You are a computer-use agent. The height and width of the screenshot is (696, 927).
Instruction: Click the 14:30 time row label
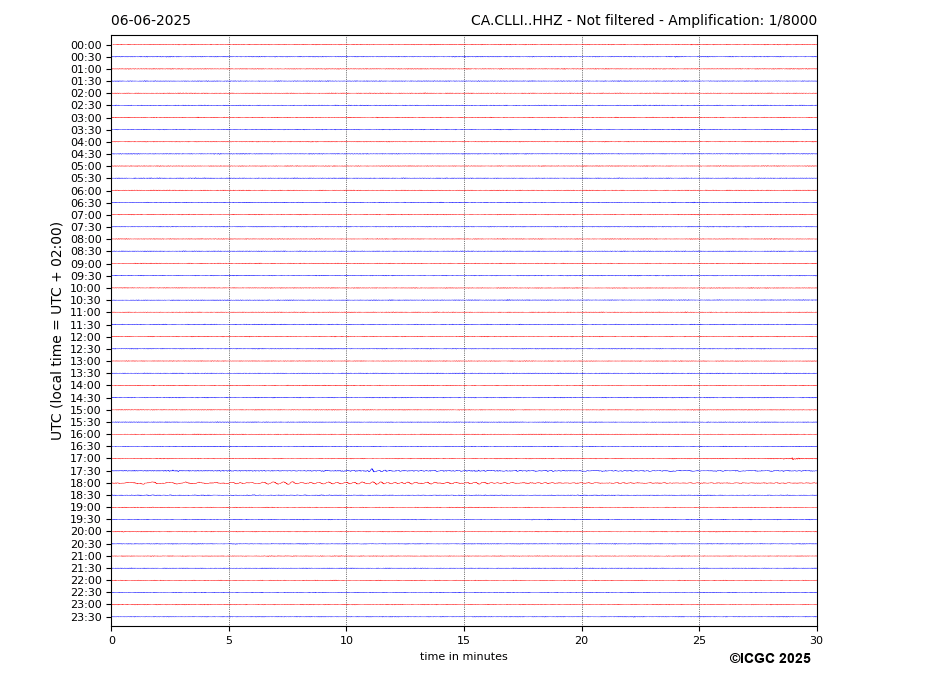86,398
